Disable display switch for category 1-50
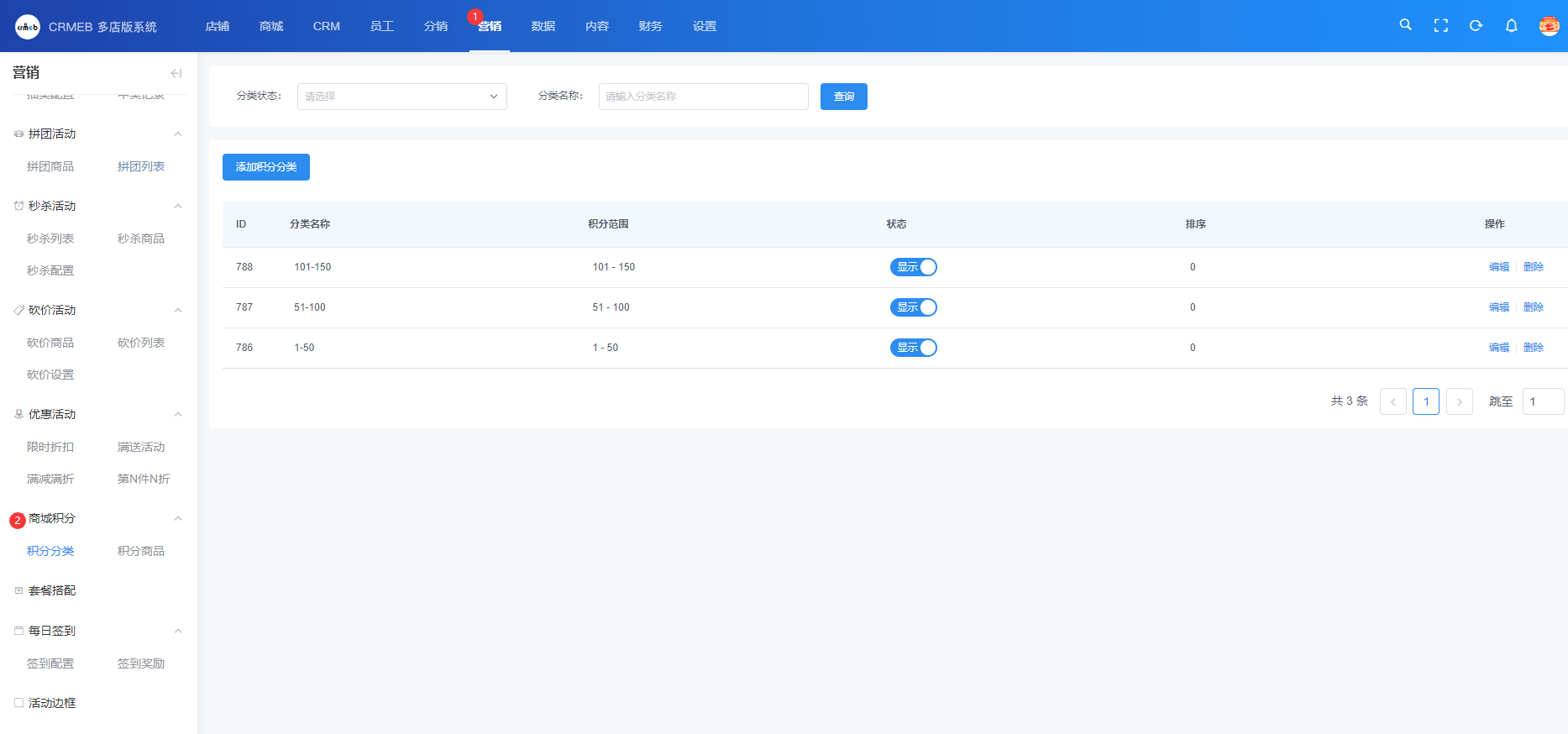This screenshot has width=1568, height=734. click(913, 348)
